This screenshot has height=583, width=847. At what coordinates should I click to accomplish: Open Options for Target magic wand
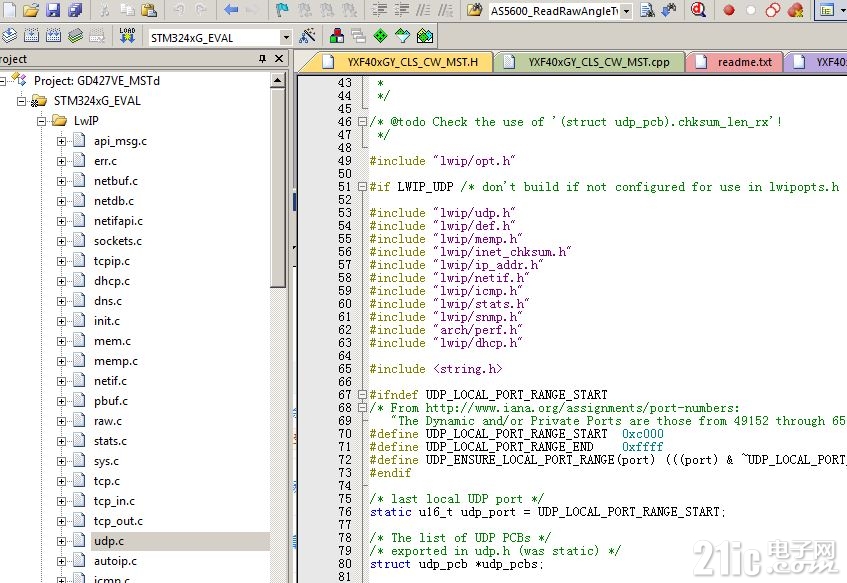(x=307, y=36)
